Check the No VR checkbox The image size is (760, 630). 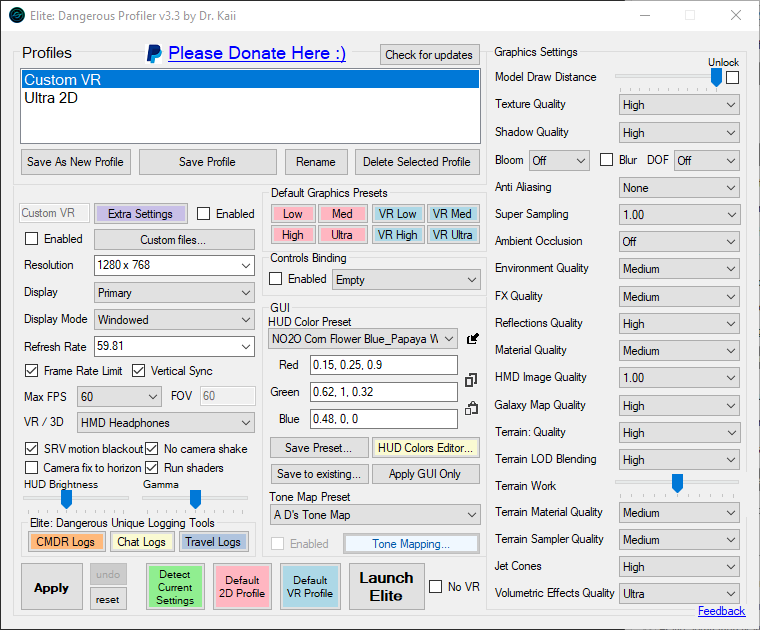point(436,586)
